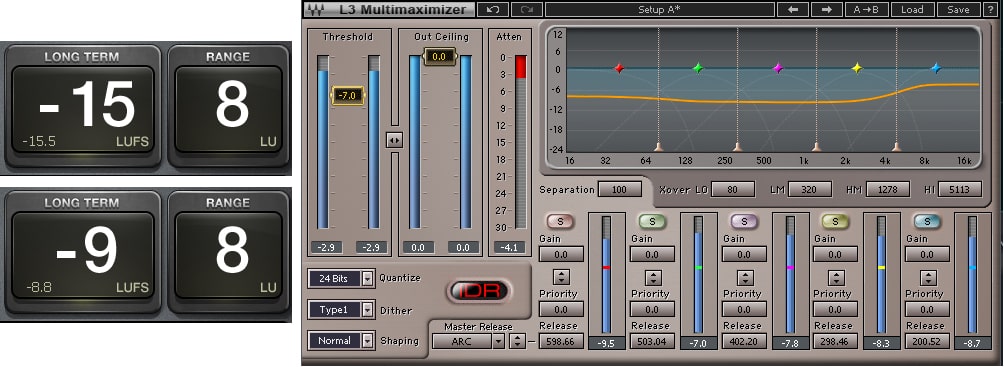Click the yellow band gain/priority stepper
Screen dimensions: 1004x367
[836, 277]
